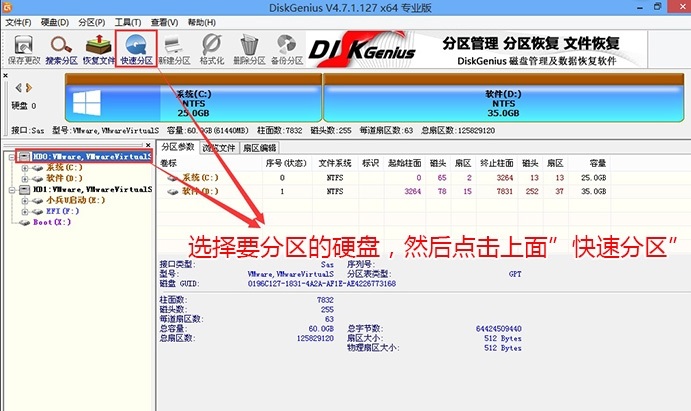Click the 备份分区 backup partition icon
691x411 pixels.
click(287, 49)
